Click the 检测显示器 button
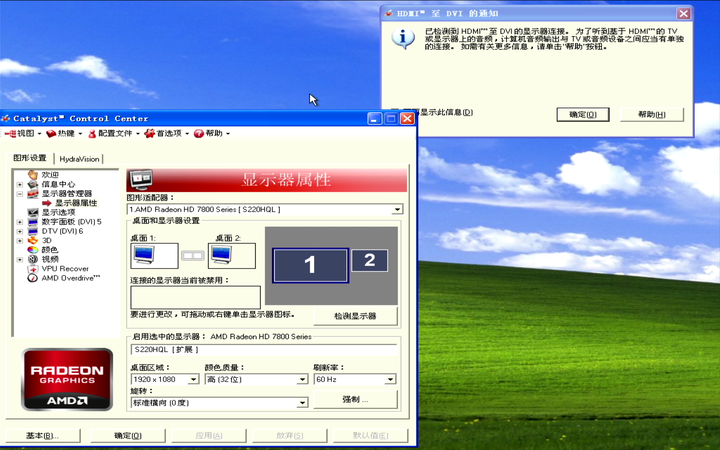 [355, 316]
